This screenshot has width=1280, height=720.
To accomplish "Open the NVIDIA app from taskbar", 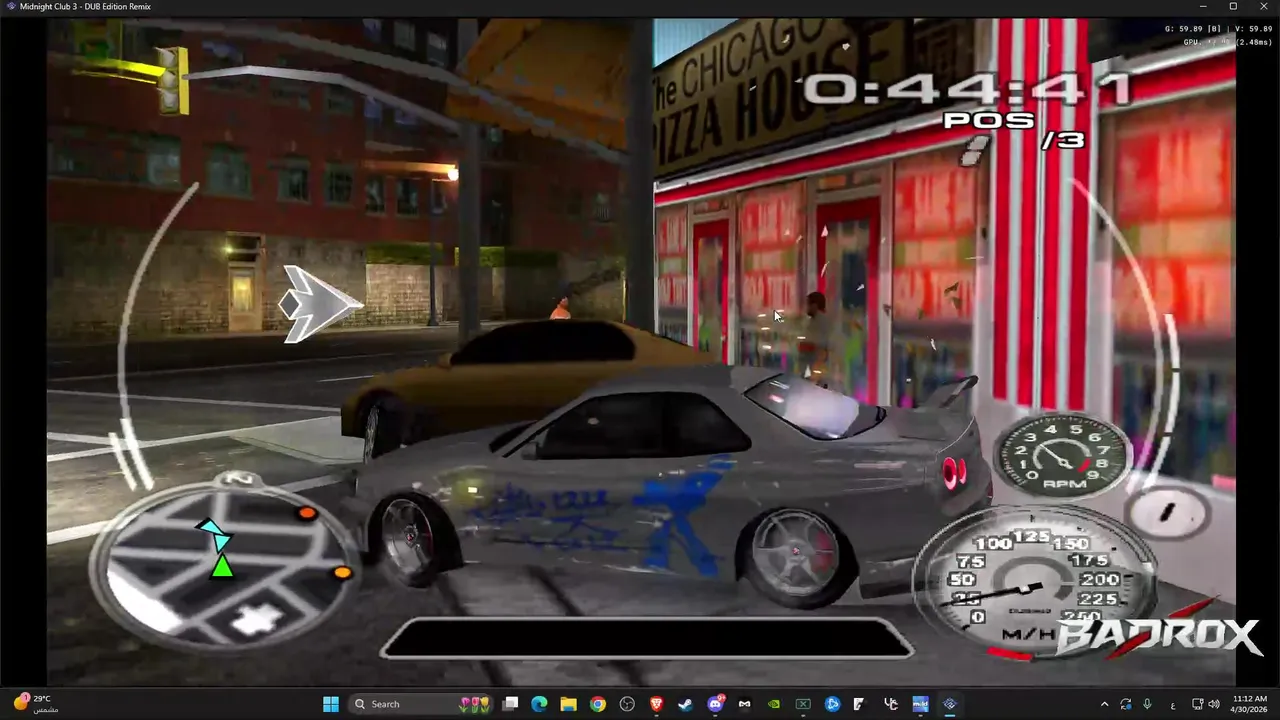I will tap(773, 704).
